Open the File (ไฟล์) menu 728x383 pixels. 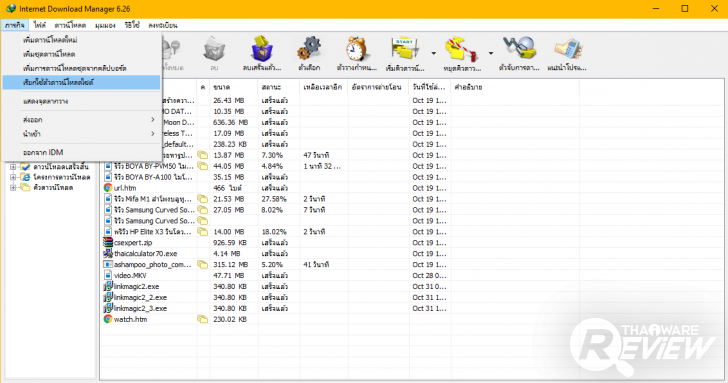[40, 25]
